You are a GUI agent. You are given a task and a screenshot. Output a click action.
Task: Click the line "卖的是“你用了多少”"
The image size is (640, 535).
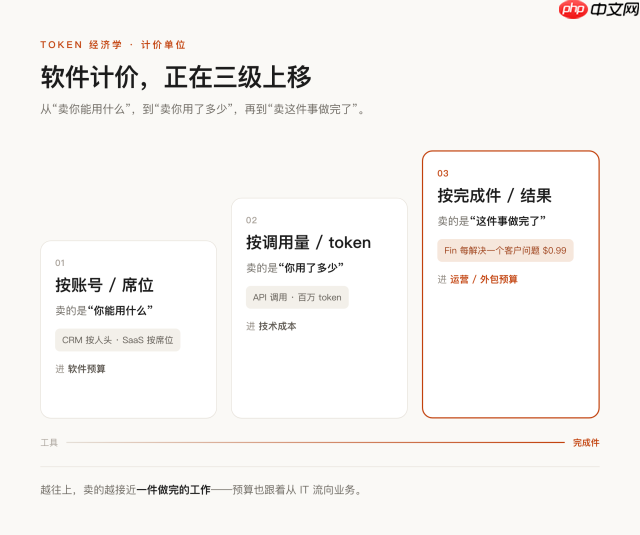[x=295, y=268]
